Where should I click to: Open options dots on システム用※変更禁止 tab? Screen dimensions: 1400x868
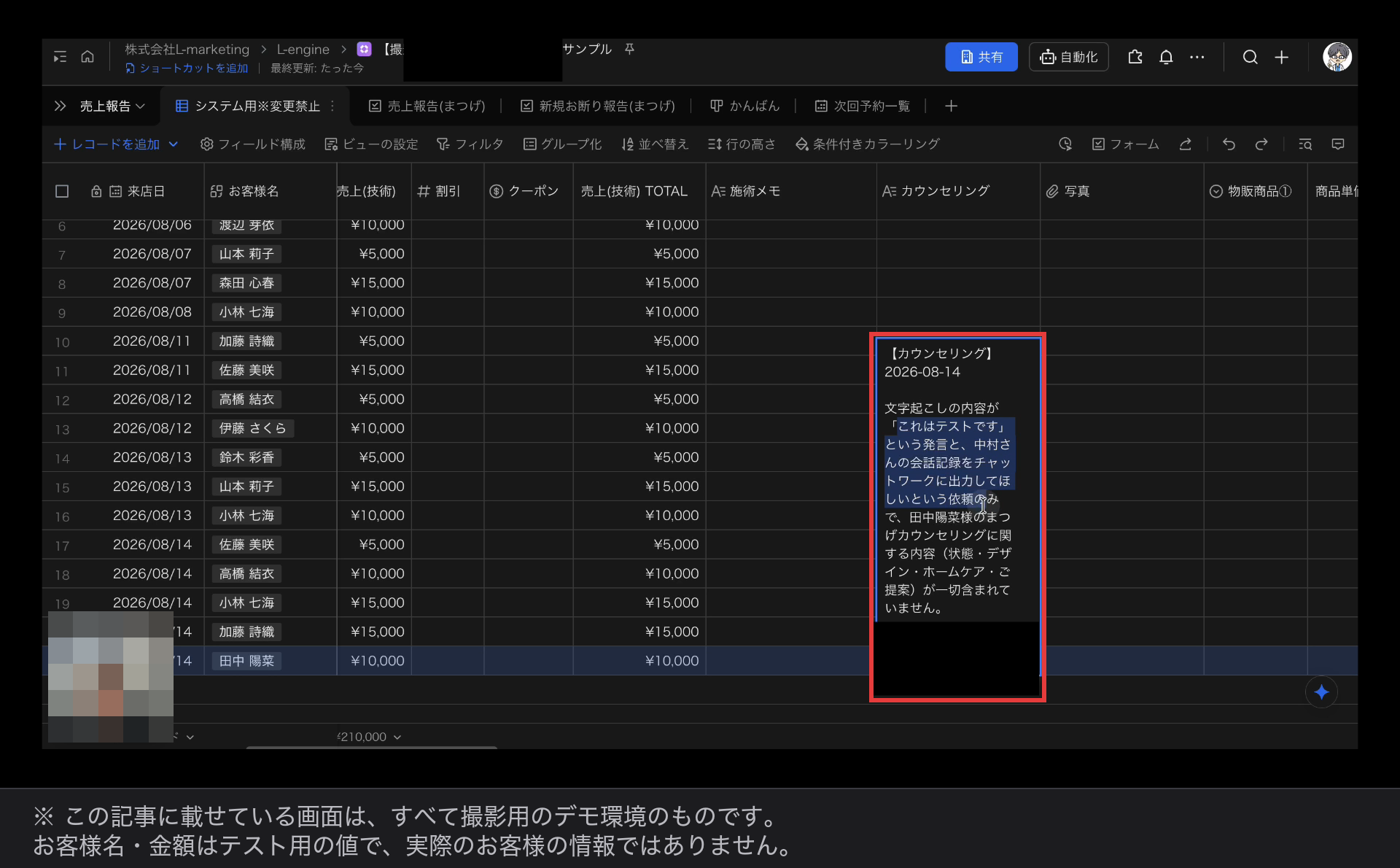point(332,106)
